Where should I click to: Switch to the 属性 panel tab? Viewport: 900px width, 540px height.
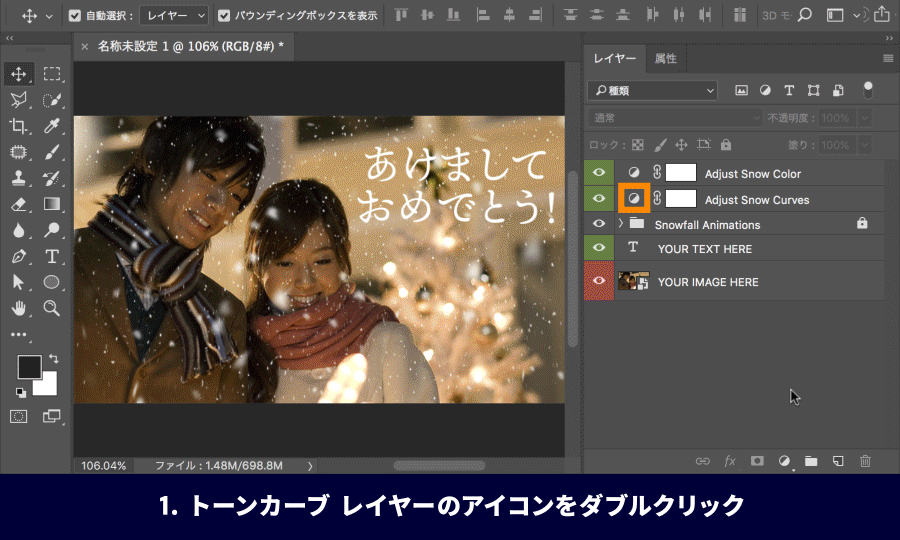(x=665, y=59)
